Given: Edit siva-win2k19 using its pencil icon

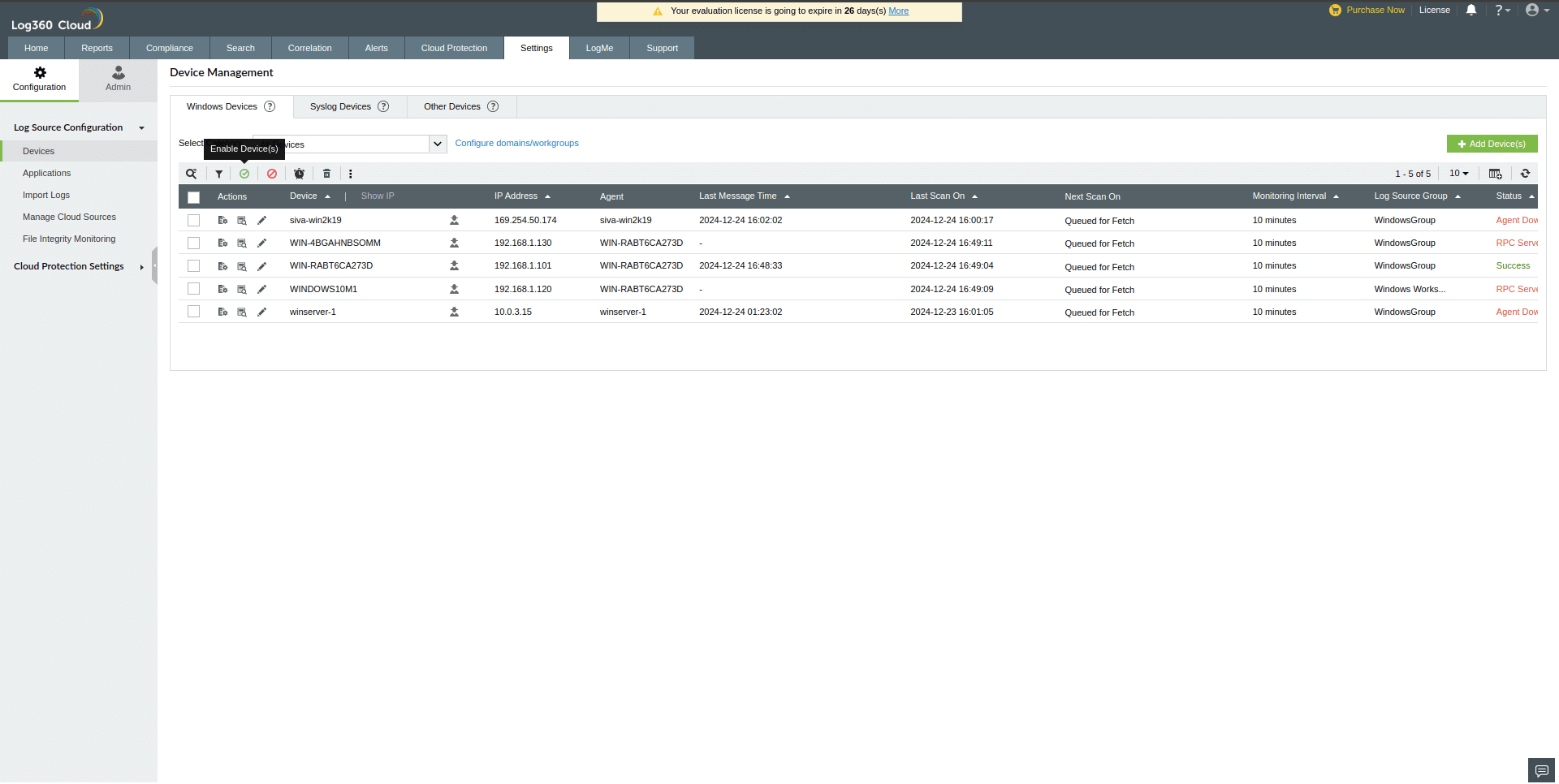Looking at the screenshot, I should (261, 220).
